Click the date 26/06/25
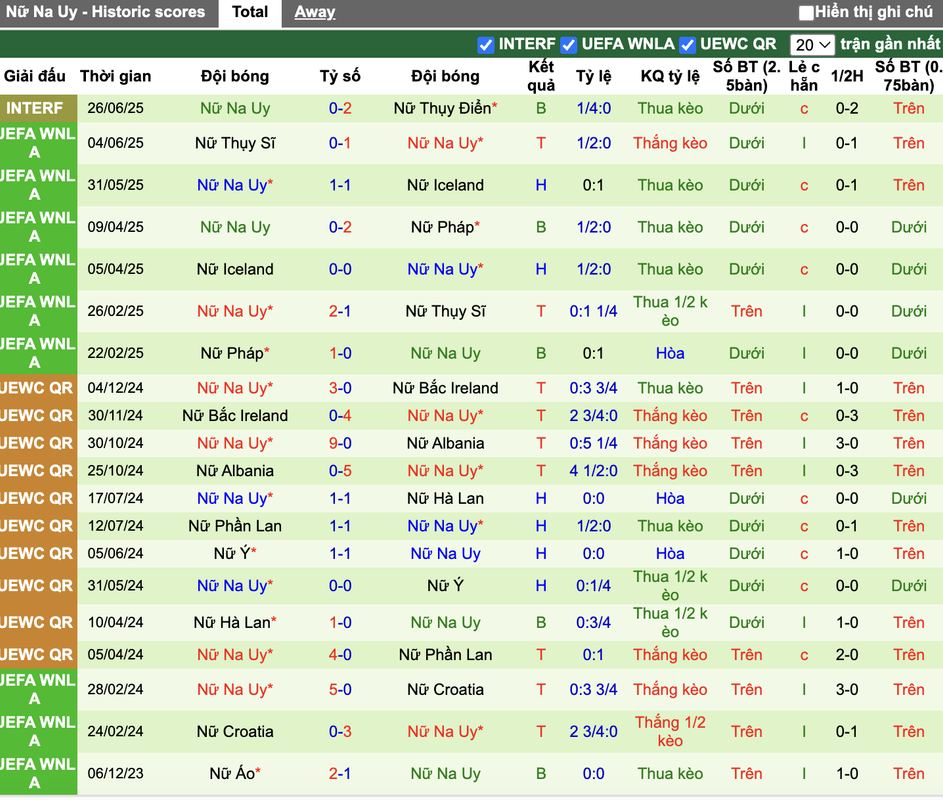Image resolution: width=943 pixels, height=800 pixels. coord(115,108)
